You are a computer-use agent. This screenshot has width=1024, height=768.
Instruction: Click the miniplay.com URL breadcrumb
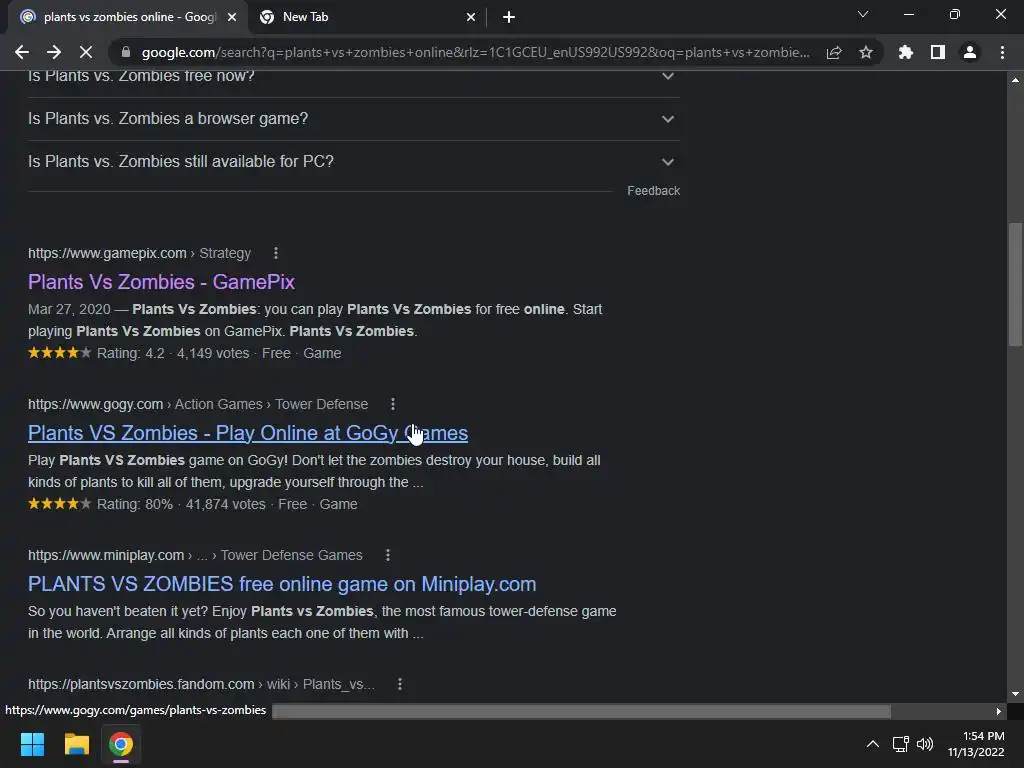coord(195,555)
